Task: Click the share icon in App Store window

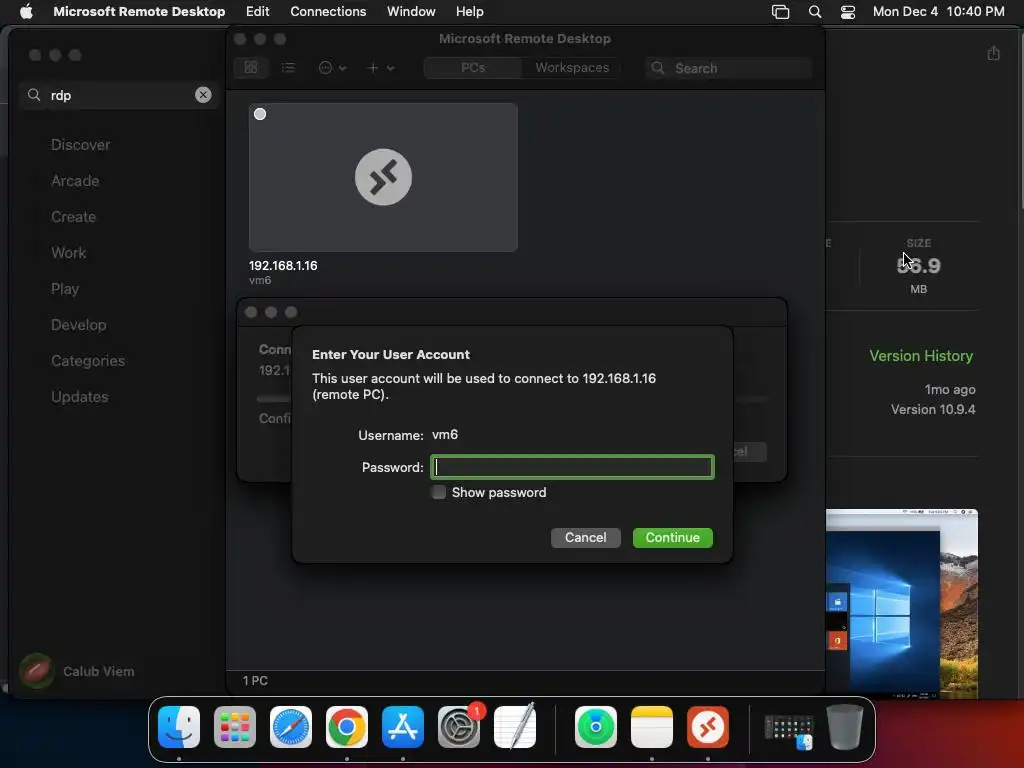Action: pos(993,53)
